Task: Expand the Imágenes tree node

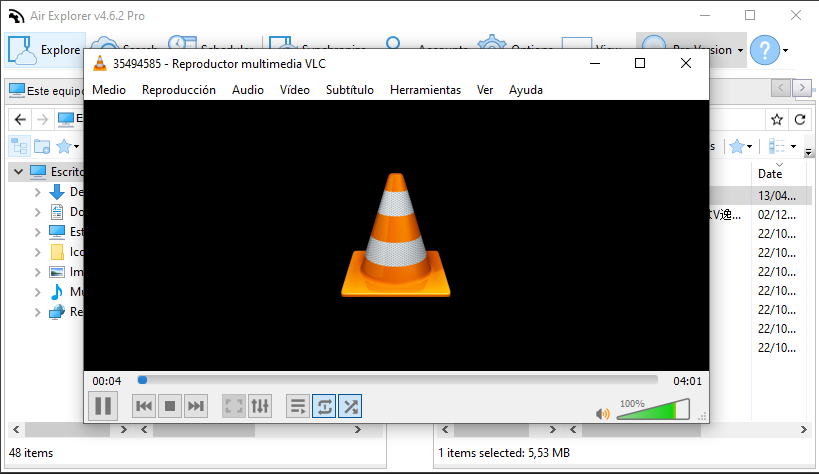Action: (x=37, y=272)
